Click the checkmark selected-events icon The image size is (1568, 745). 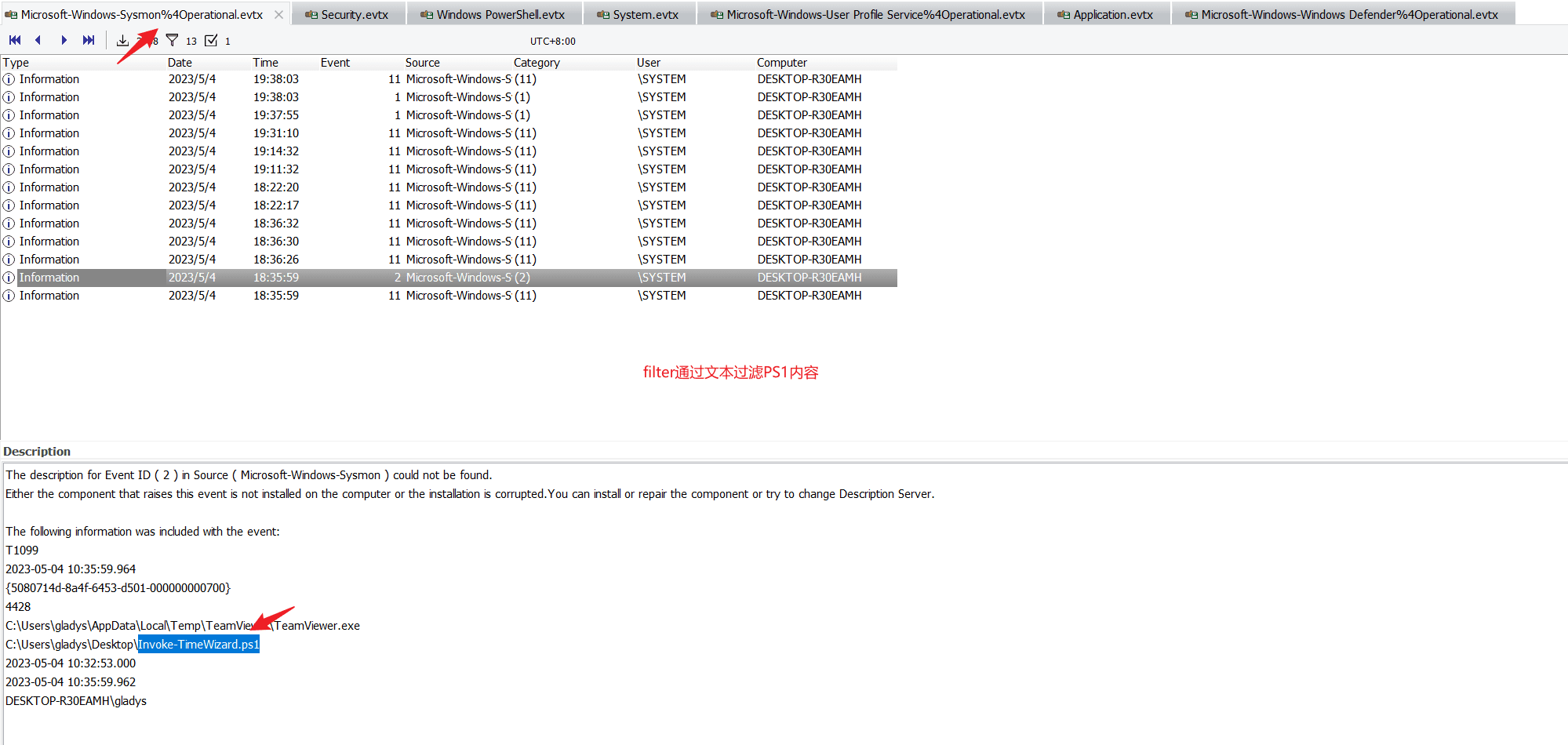point(211,41)
